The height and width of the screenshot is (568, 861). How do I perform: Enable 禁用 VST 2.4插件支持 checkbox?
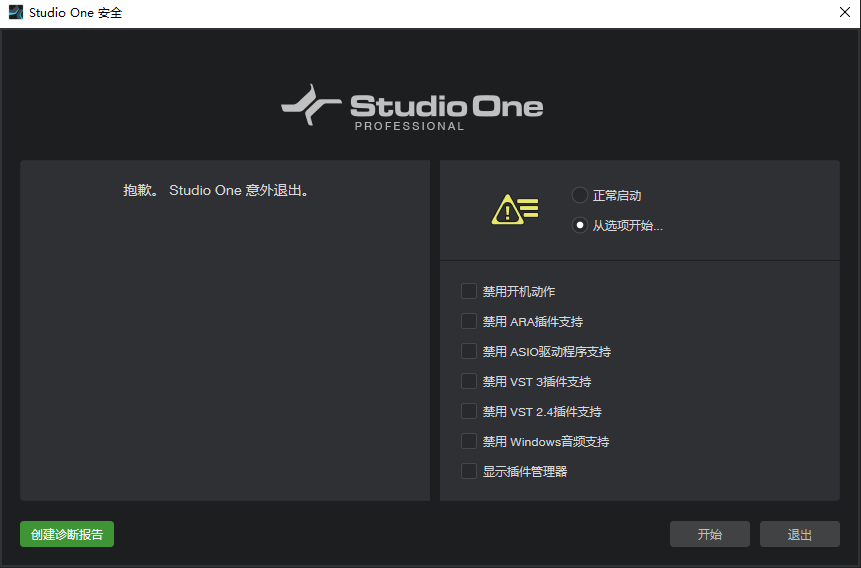(x=468, y=411)
